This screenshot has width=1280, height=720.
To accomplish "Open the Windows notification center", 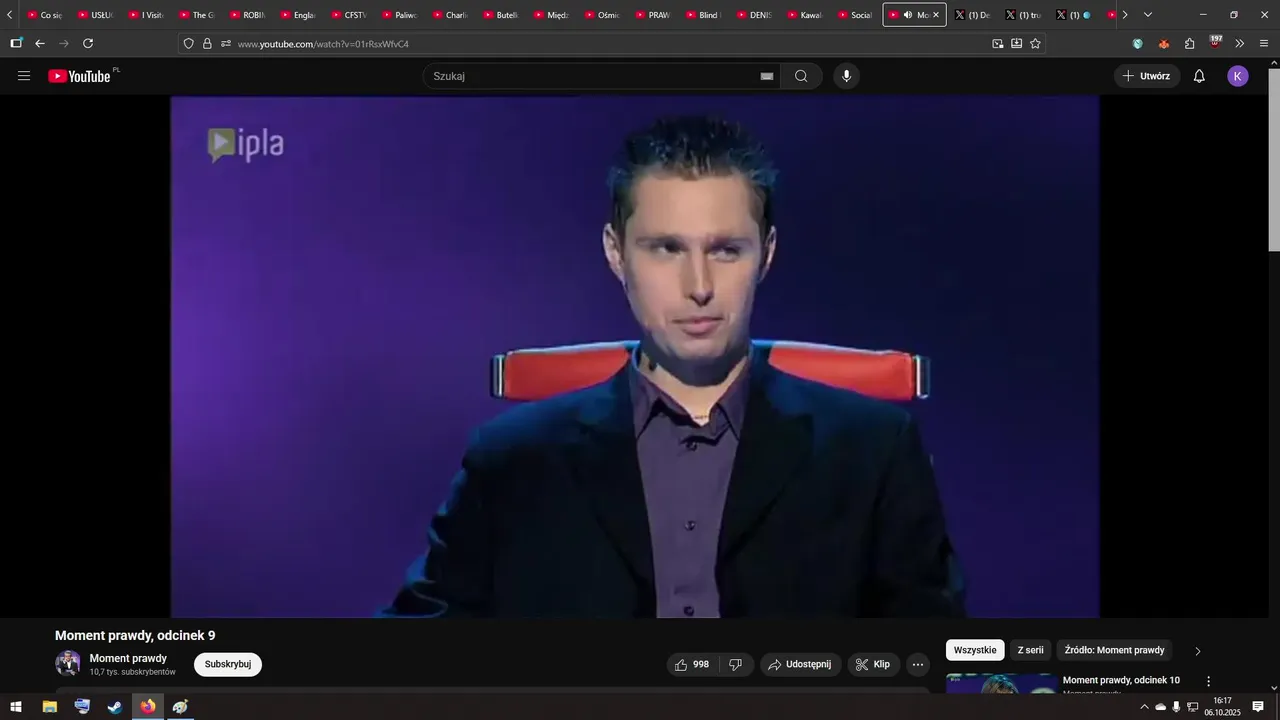I will point(1258,707).
